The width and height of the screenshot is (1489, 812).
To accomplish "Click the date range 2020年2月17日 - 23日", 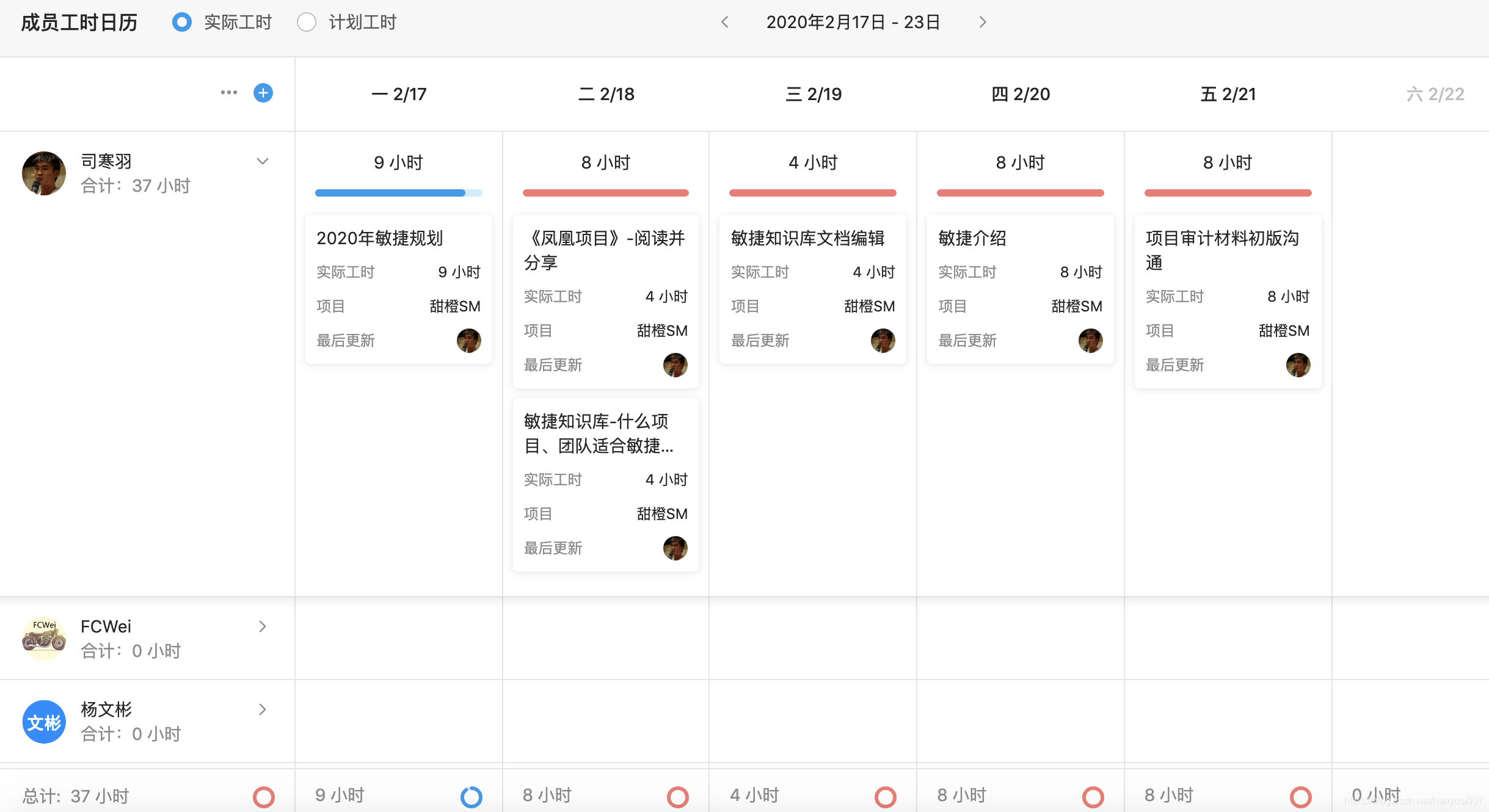I will pos(853,23).
